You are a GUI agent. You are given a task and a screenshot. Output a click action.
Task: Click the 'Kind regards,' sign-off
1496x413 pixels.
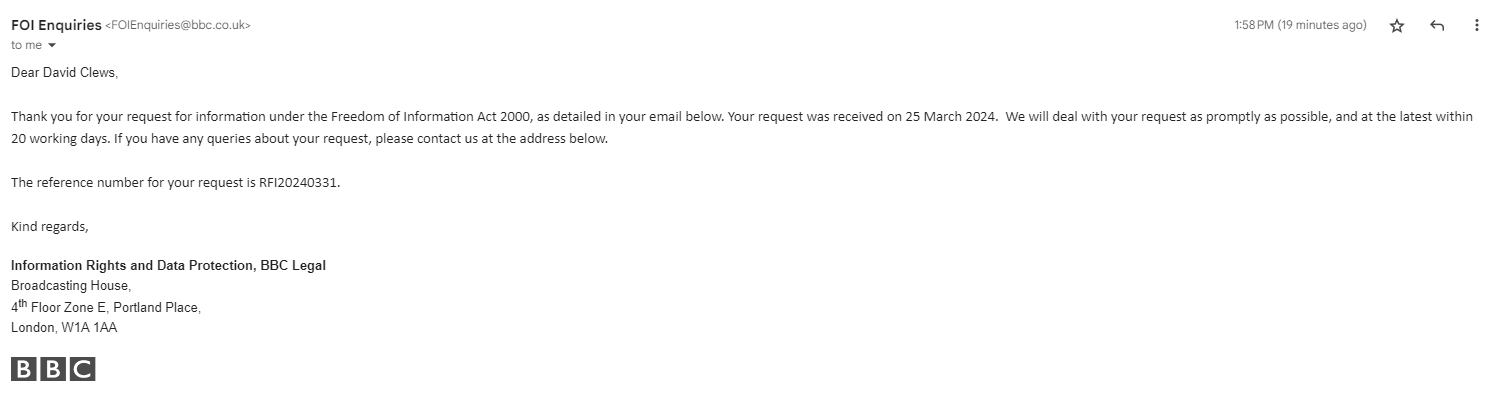coord(49,227)
